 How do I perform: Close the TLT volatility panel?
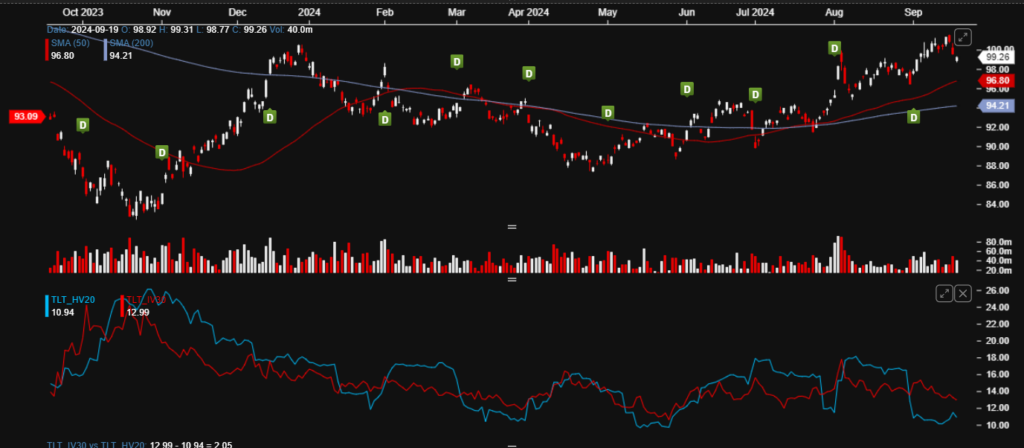(963, 293)
